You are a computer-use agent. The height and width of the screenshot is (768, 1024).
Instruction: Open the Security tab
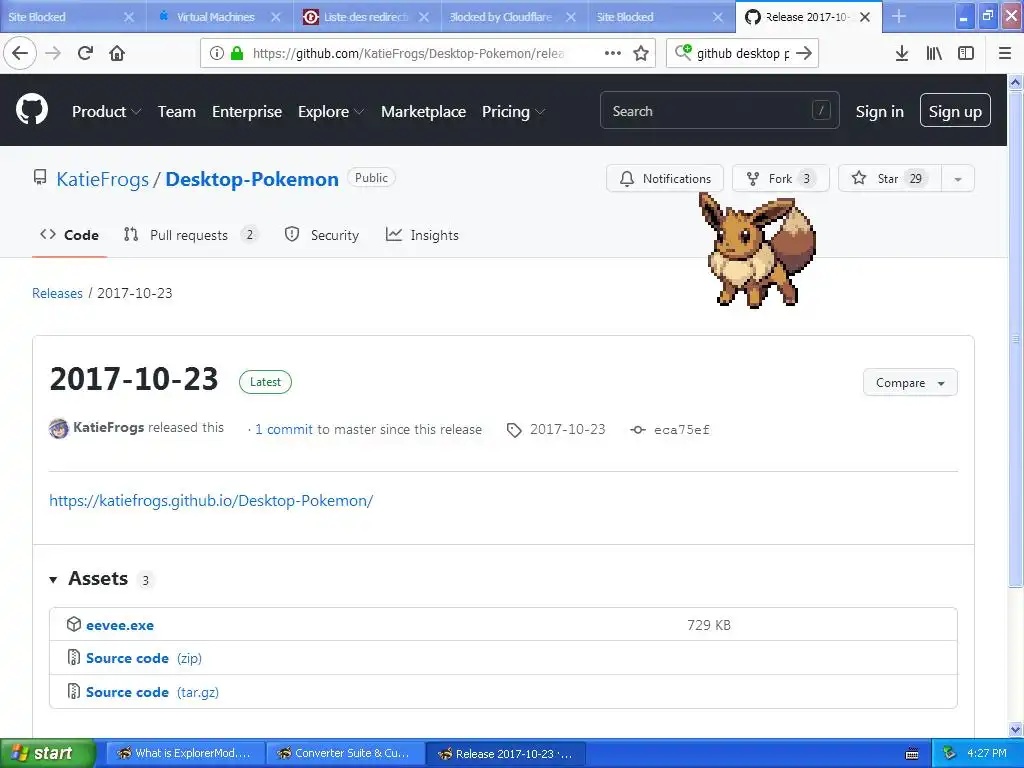coord(322,235)
